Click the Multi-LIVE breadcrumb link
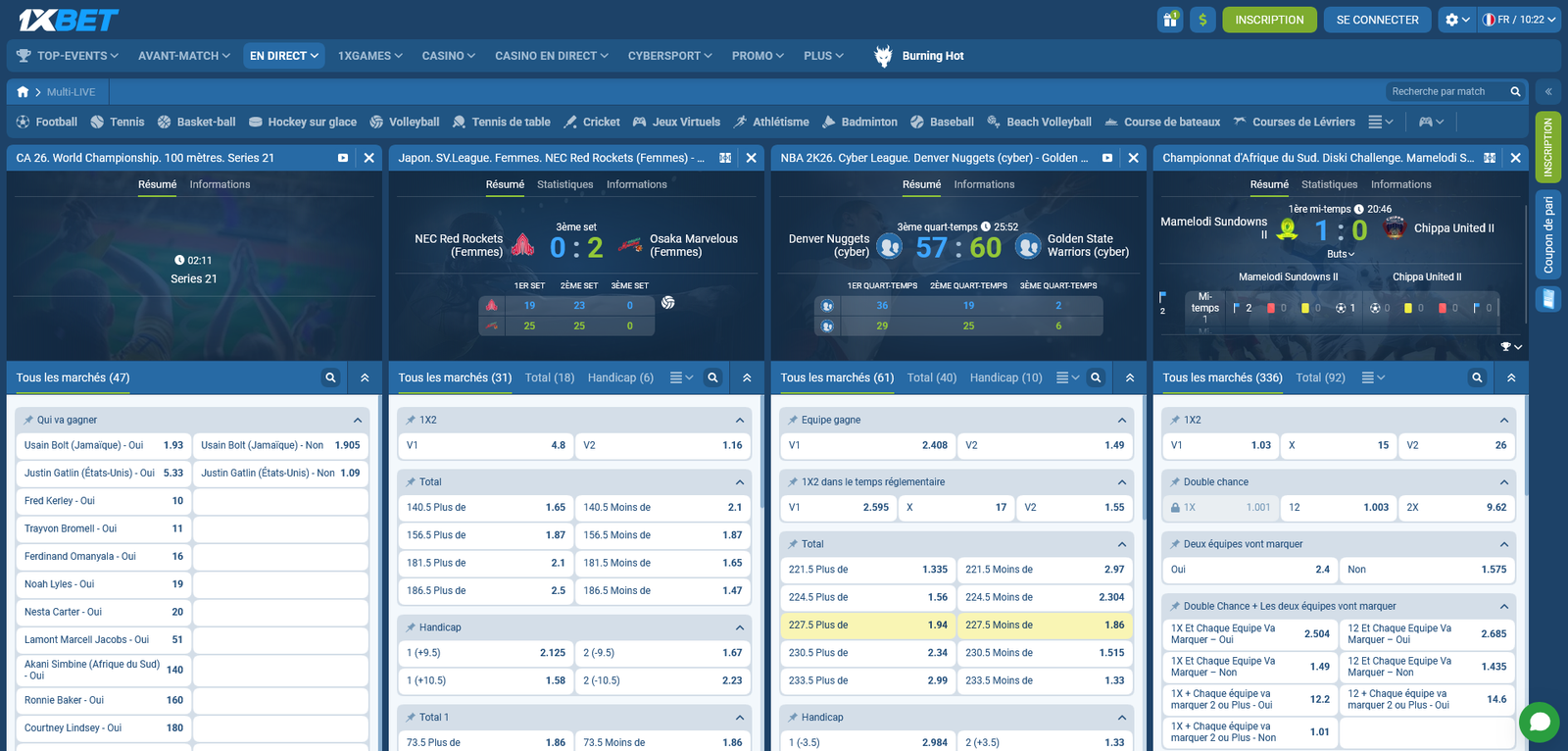Viewport: 1568px width, 751px height. pyautogui.click(x=71, y=92)
